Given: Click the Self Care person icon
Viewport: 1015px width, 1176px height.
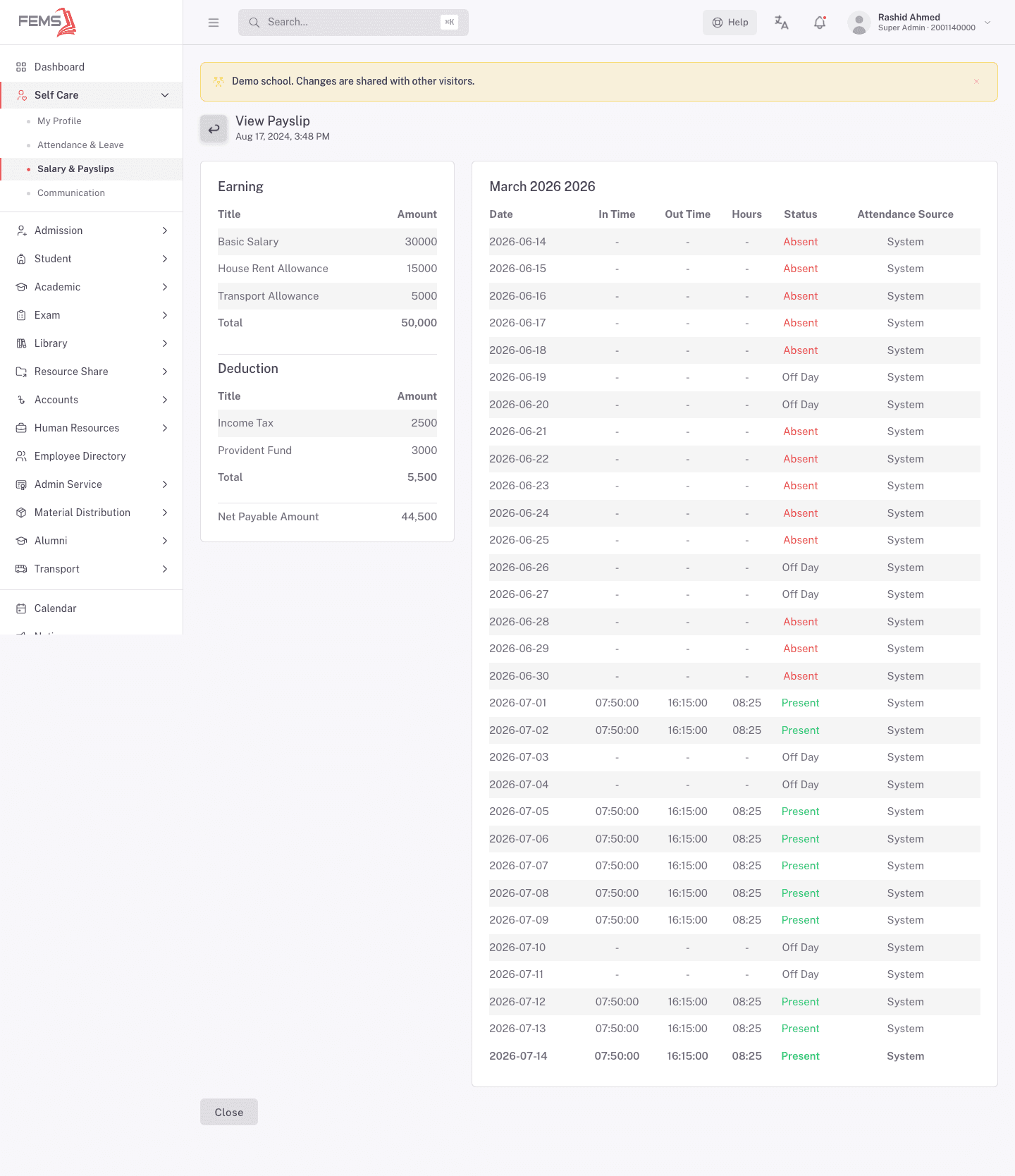Looking at the screenshot, I should tap(21, 95).
